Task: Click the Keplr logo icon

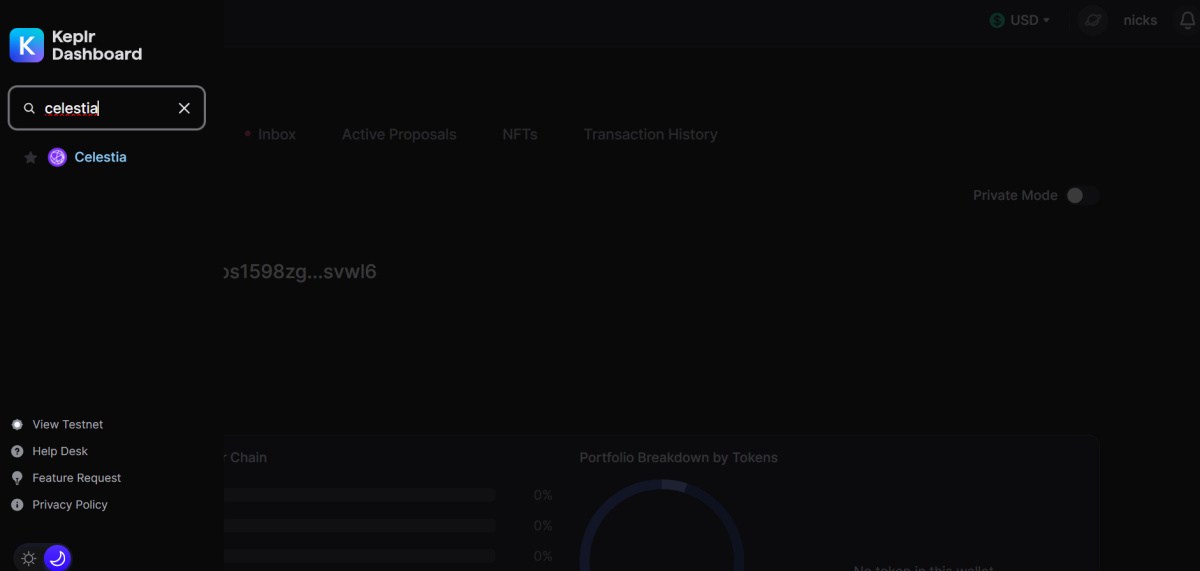Action: 27,45
